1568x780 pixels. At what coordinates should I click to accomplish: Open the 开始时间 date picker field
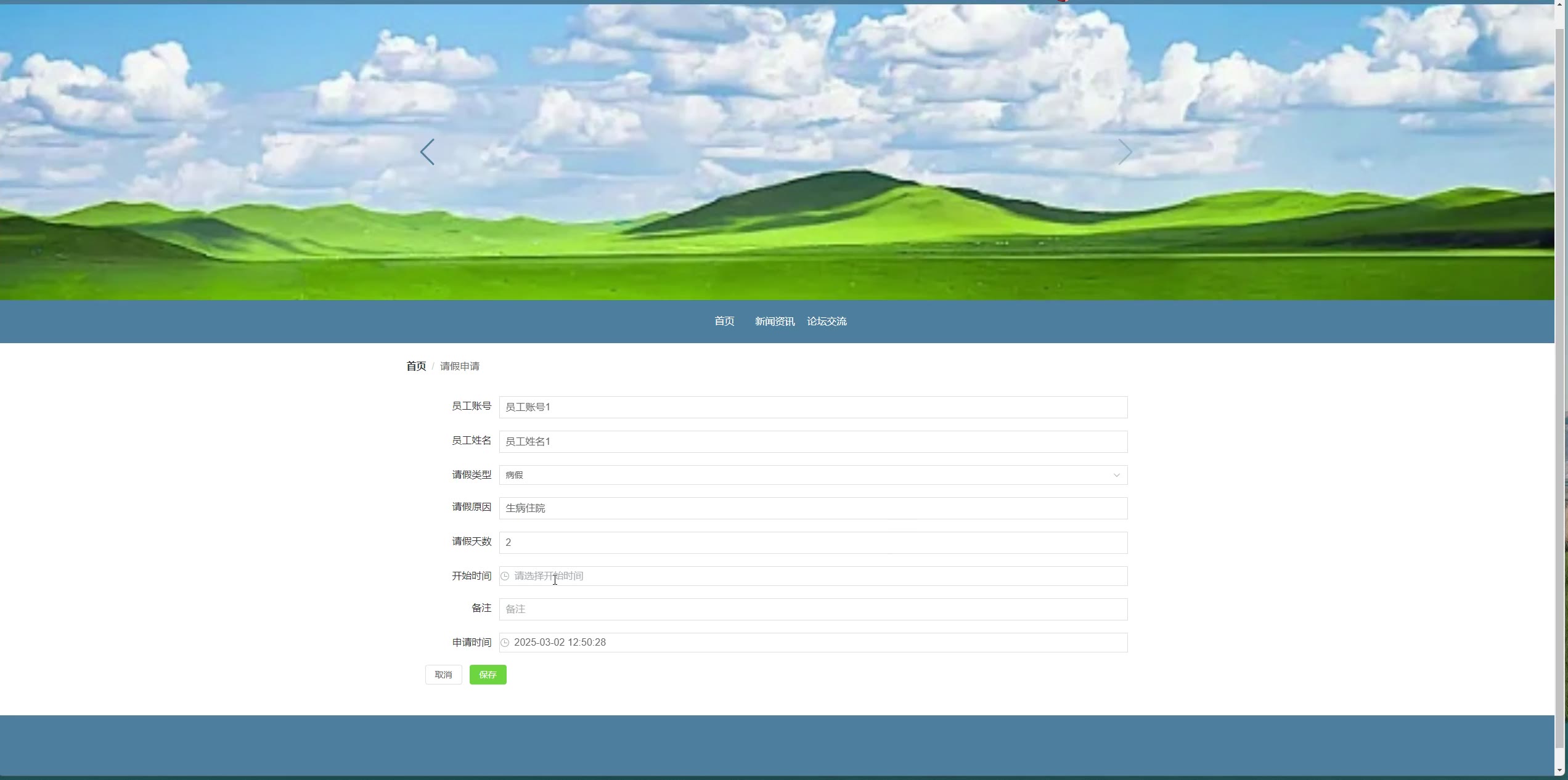tap(814, 576)
